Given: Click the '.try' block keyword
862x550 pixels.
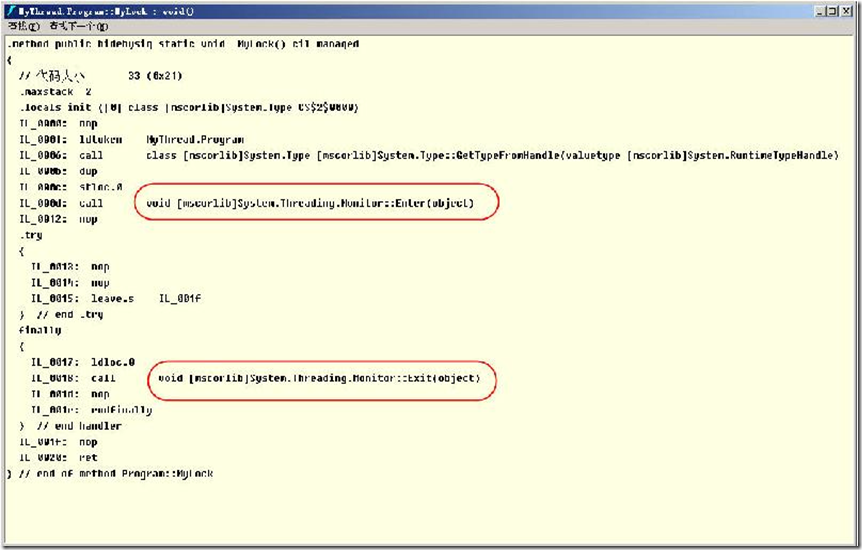Looking at the screenshot, I should pos(31,235).
